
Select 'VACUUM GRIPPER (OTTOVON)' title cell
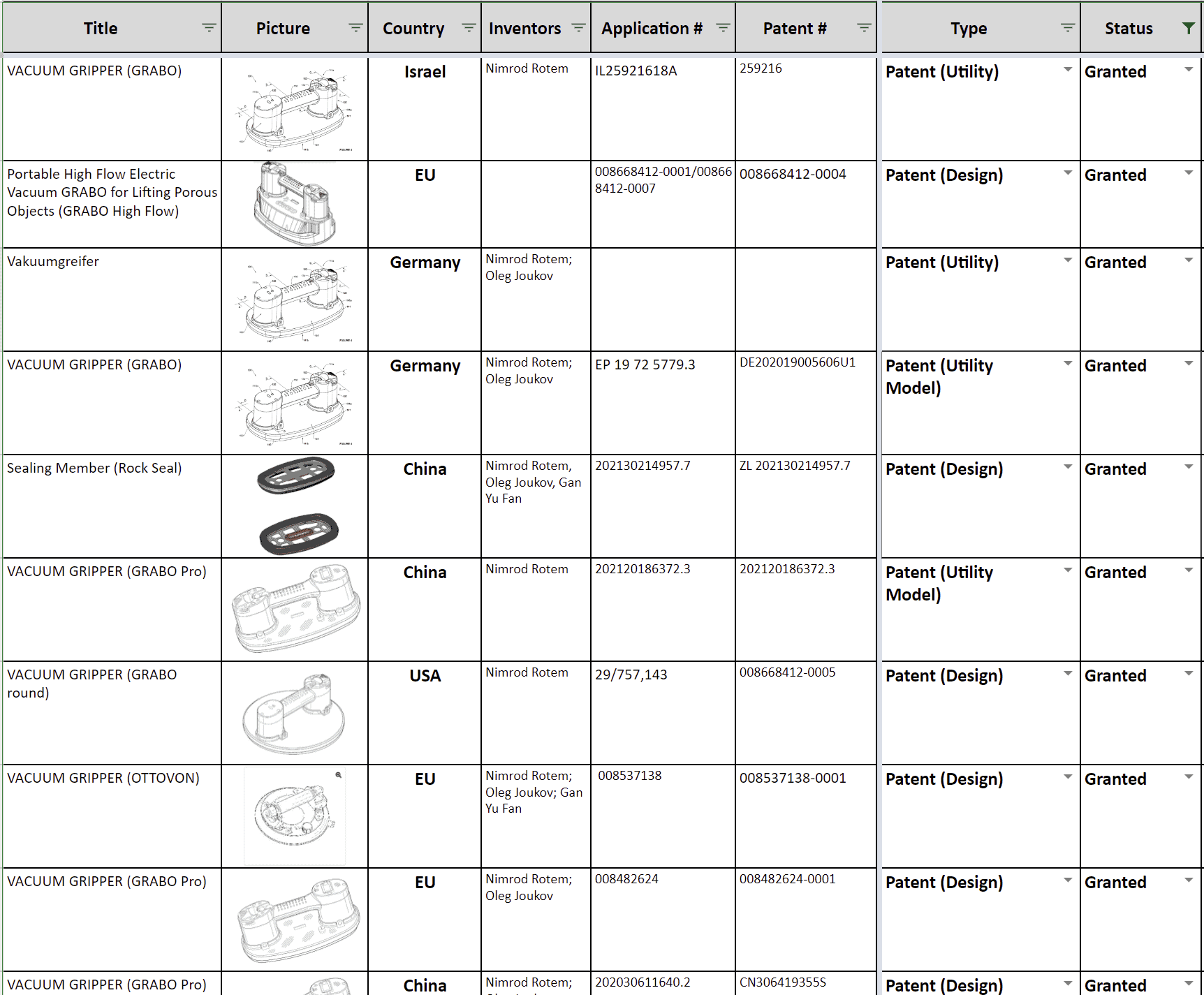point(112,816)
